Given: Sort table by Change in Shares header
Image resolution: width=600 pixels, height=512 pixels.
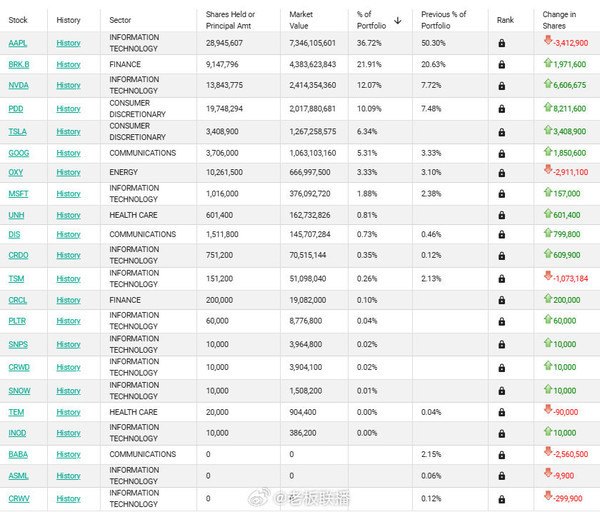Looking at the screenshot, I should [x=559, y=20].
